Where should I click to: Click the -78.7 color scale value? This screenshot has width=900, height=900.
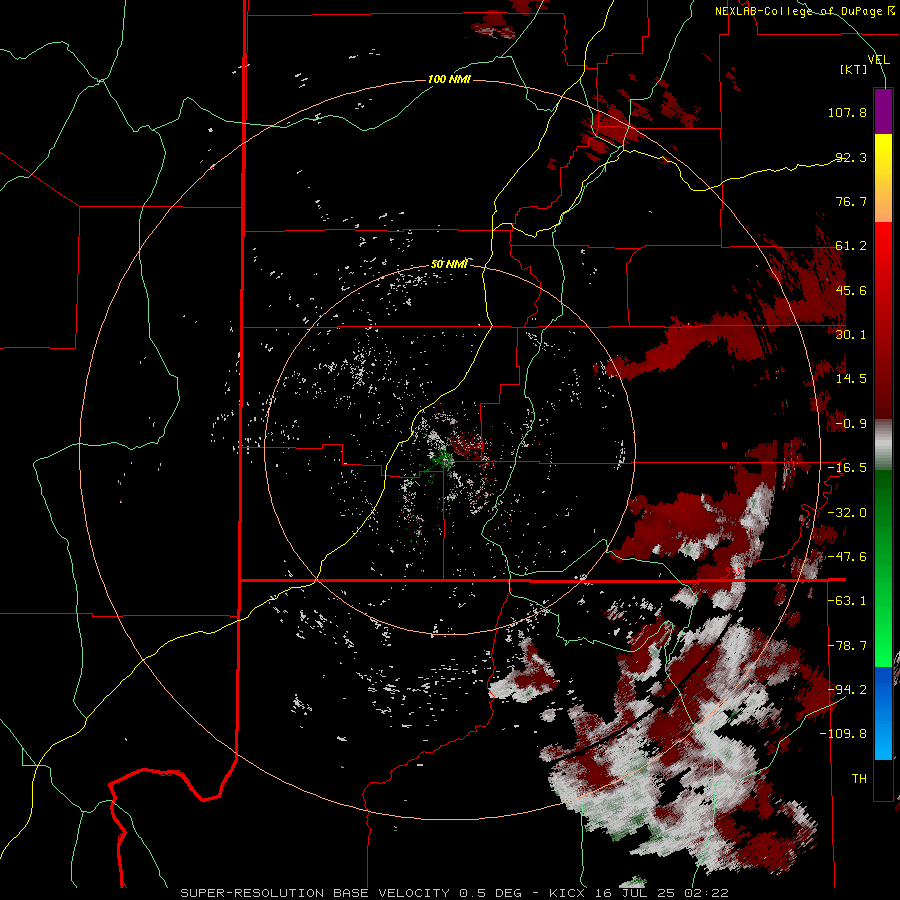pyautogui.click(x=847, y=646)
